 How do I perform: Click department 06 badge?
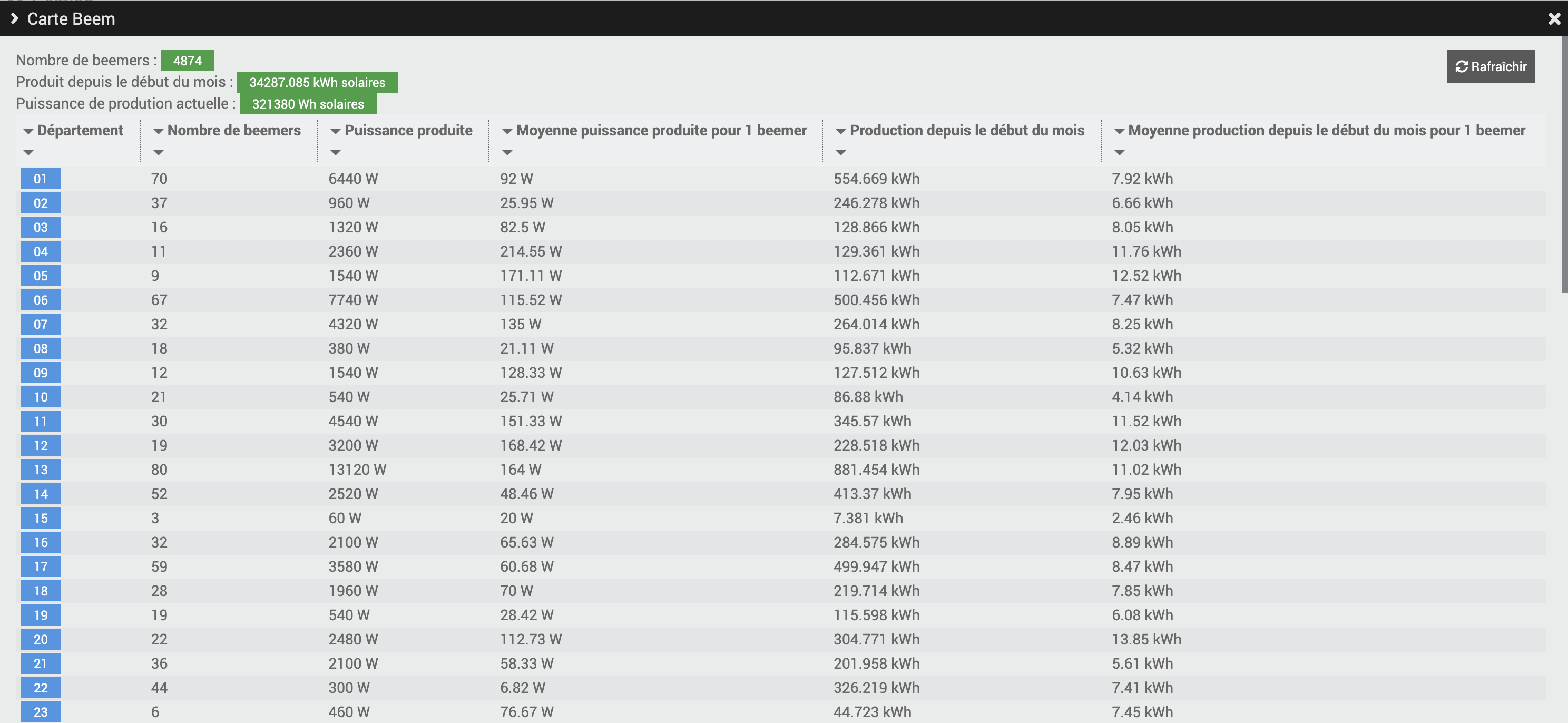click(x=41, y=300)
